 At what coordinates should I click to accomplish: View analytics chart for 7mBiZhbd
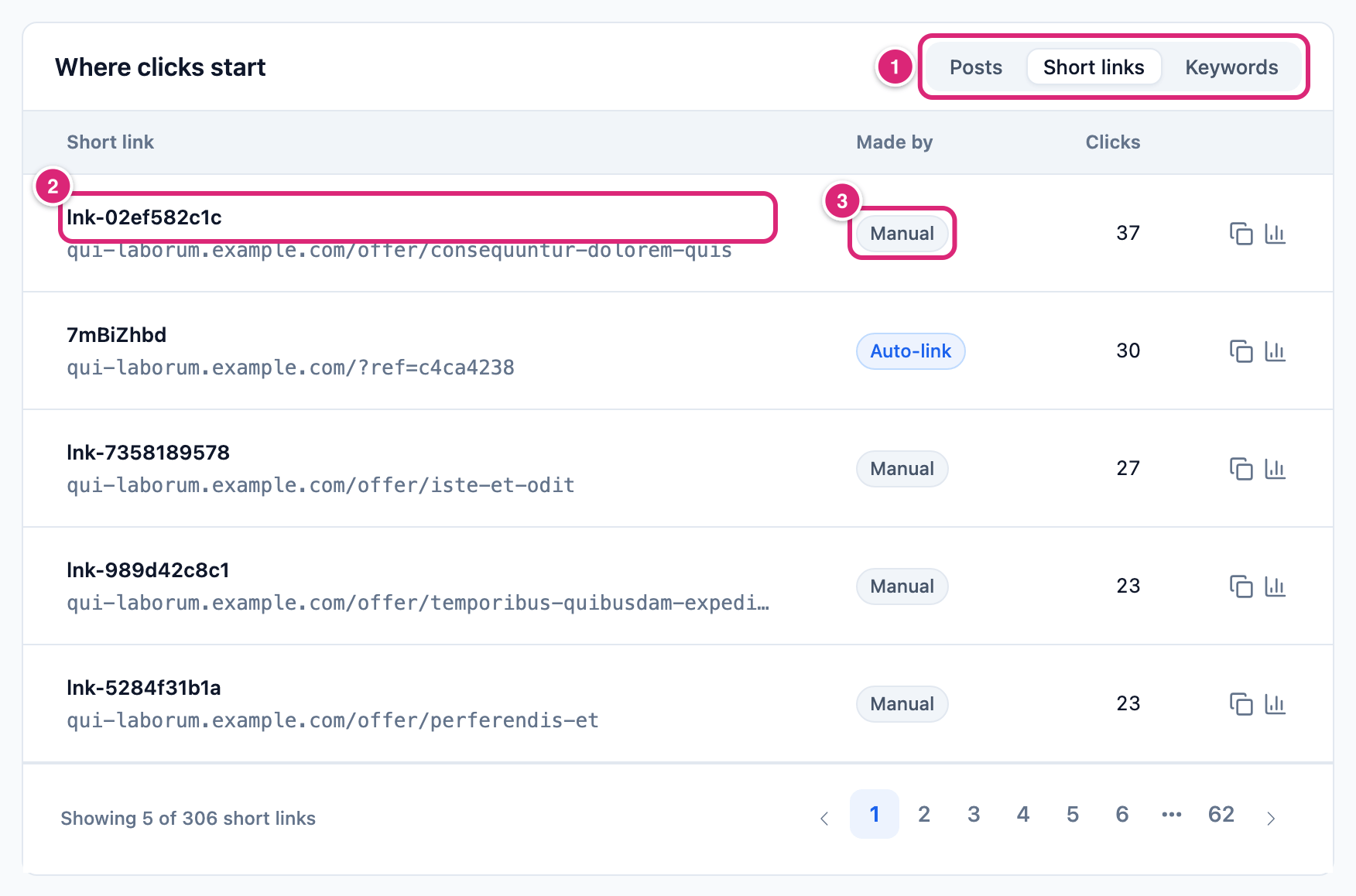pos(1275,351)
